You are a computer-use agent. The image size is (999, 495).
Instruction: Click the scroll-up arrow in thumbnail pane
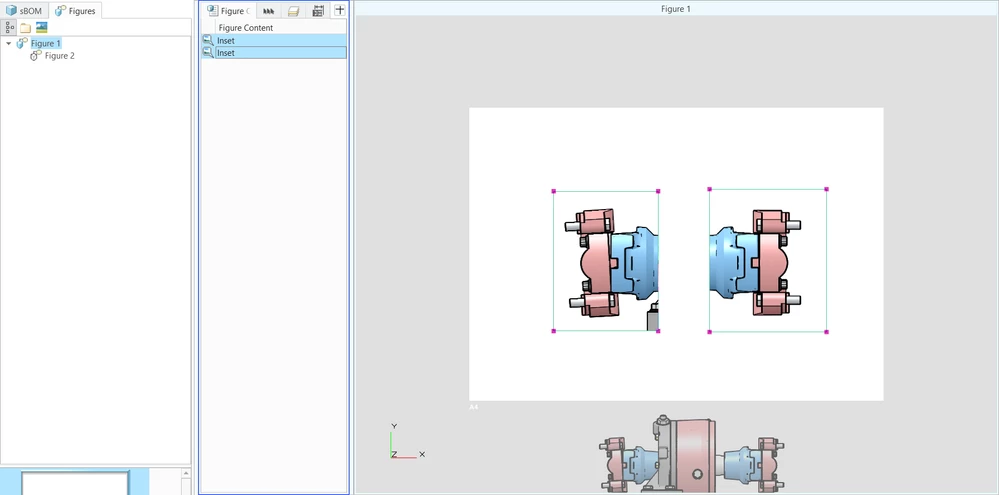pyautogui.click(x=186, y=473)
